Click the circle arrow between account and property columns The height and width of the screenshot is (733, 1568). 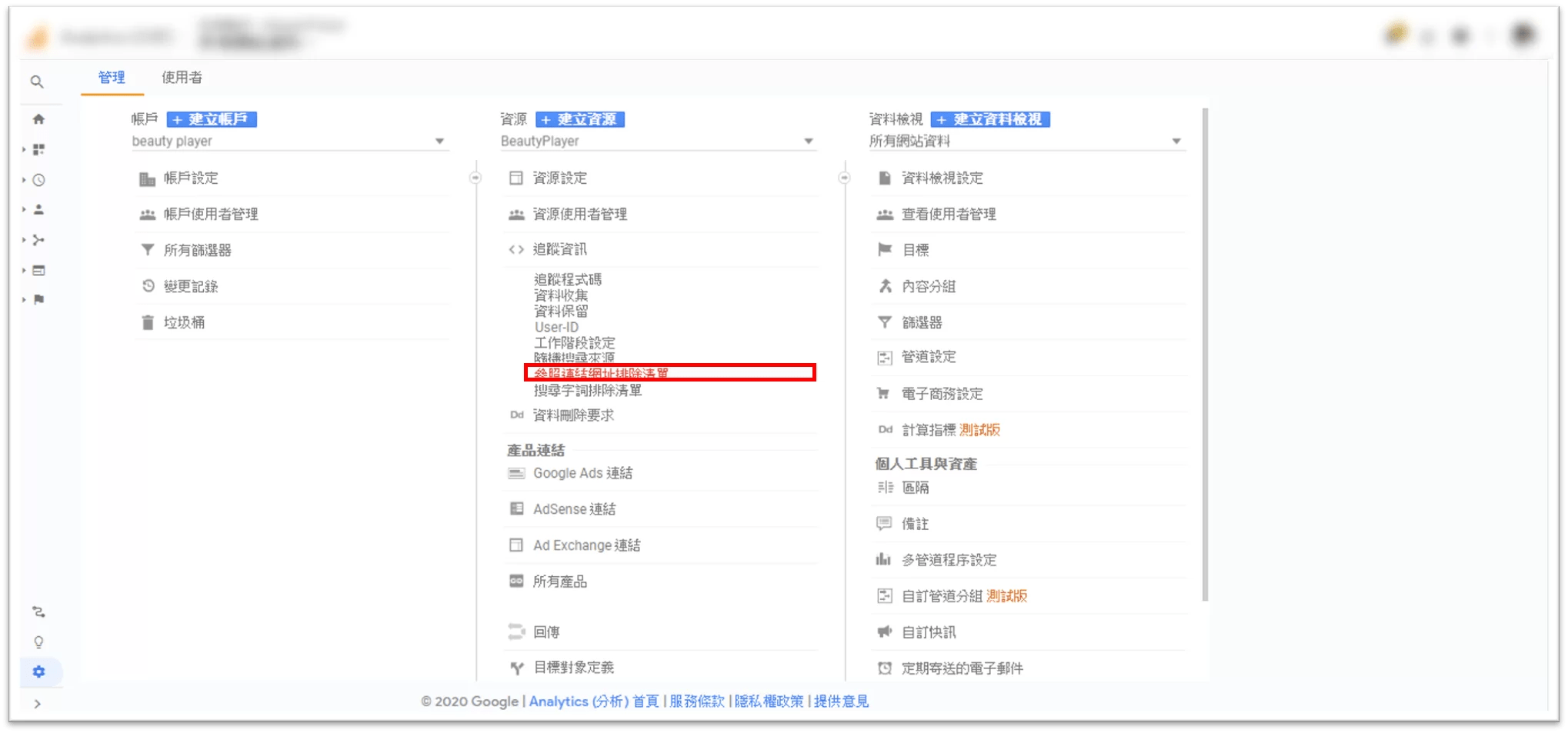click(x=475, y=178)
